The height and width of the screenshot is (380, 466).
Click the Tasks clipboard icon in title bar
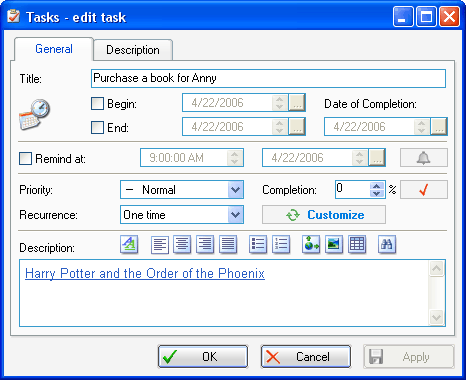tap(13, 16)
